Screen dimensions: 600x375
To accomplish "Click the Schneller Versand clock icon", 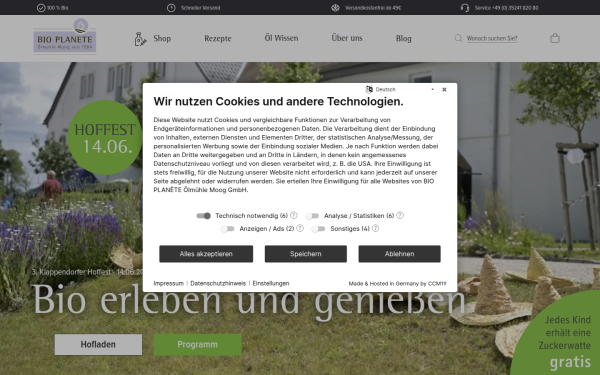I will [x=171, y=8].
